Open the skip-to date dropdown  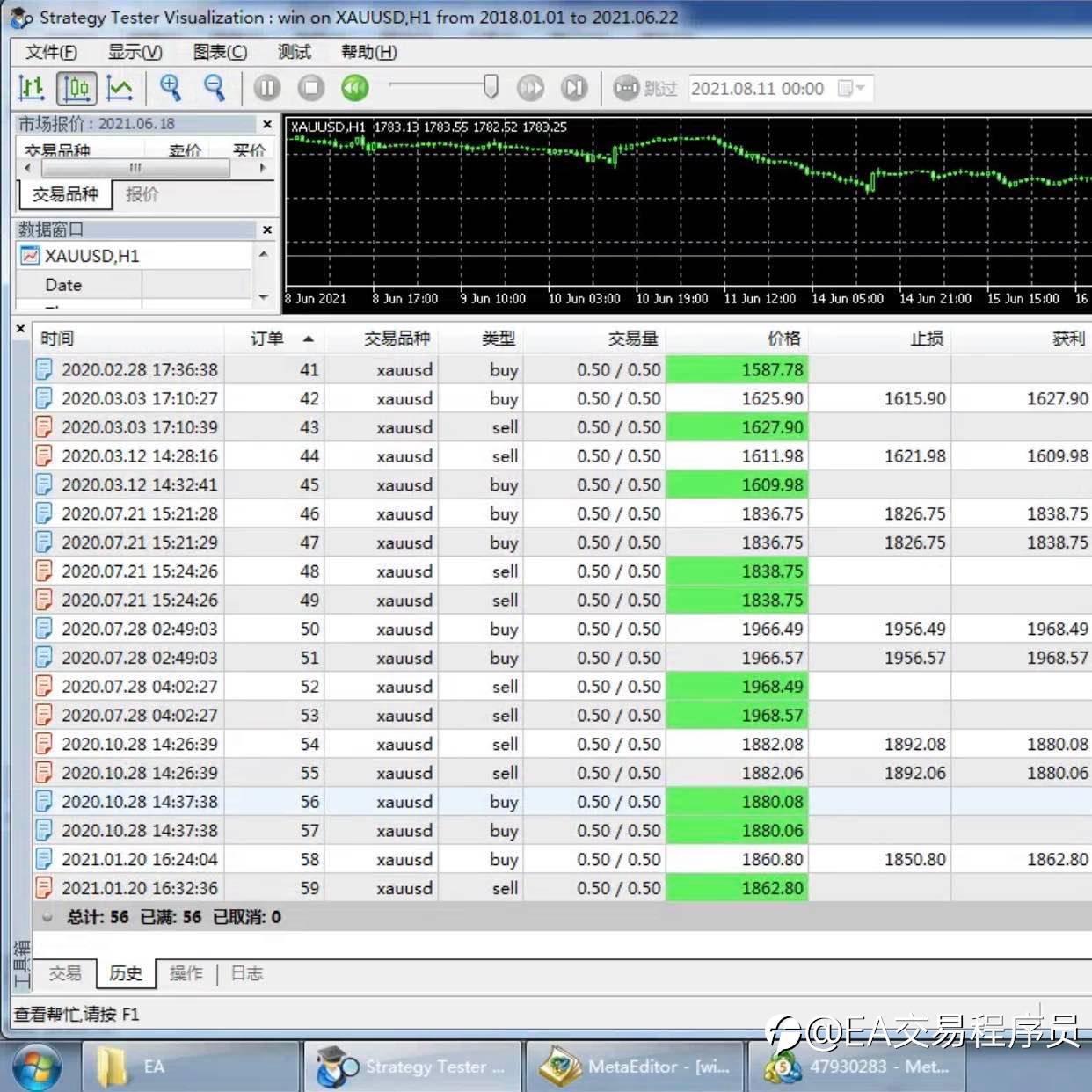coord(852,88)
